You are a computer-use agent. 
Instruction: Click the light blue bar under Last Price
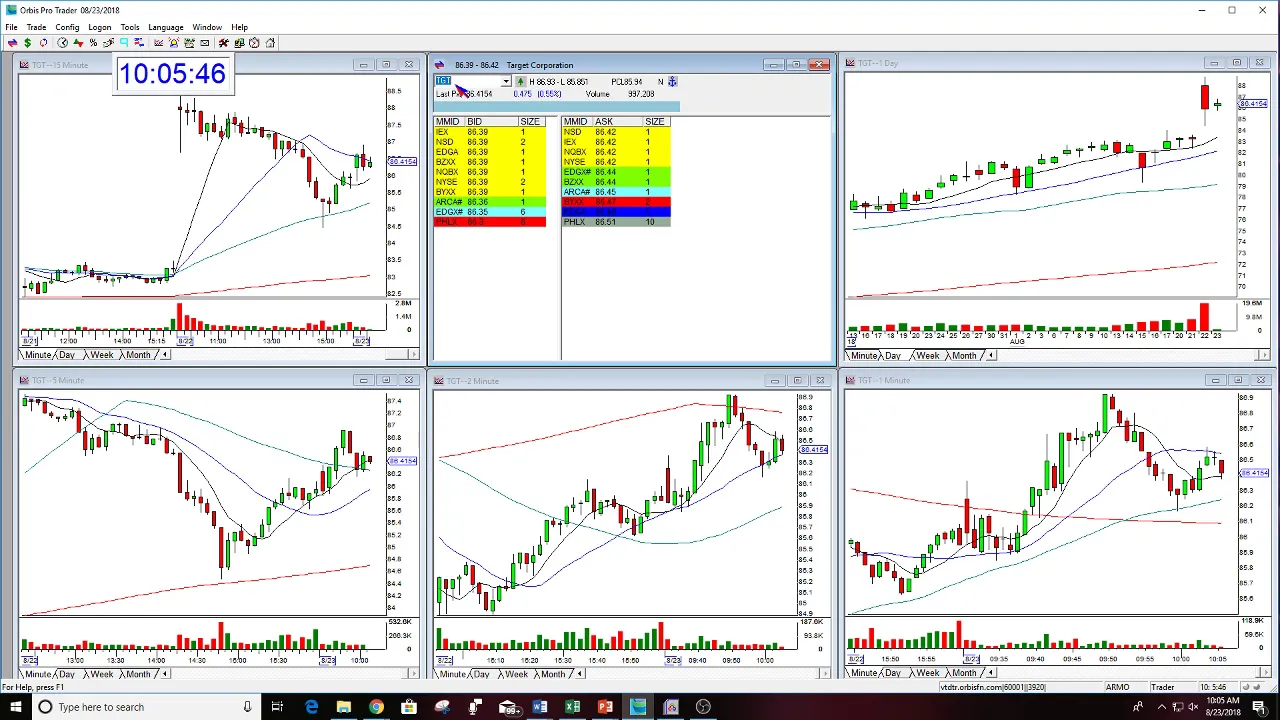[x=557, y=106]
